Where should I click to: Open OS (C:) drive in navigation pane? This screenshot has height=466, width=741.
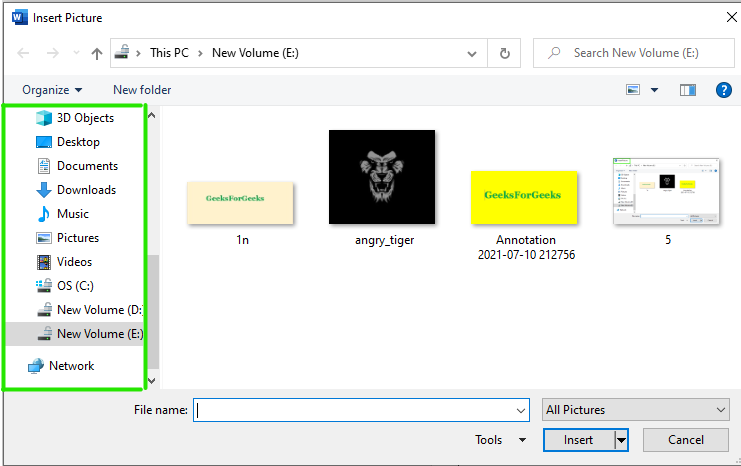tap(75, 286)
